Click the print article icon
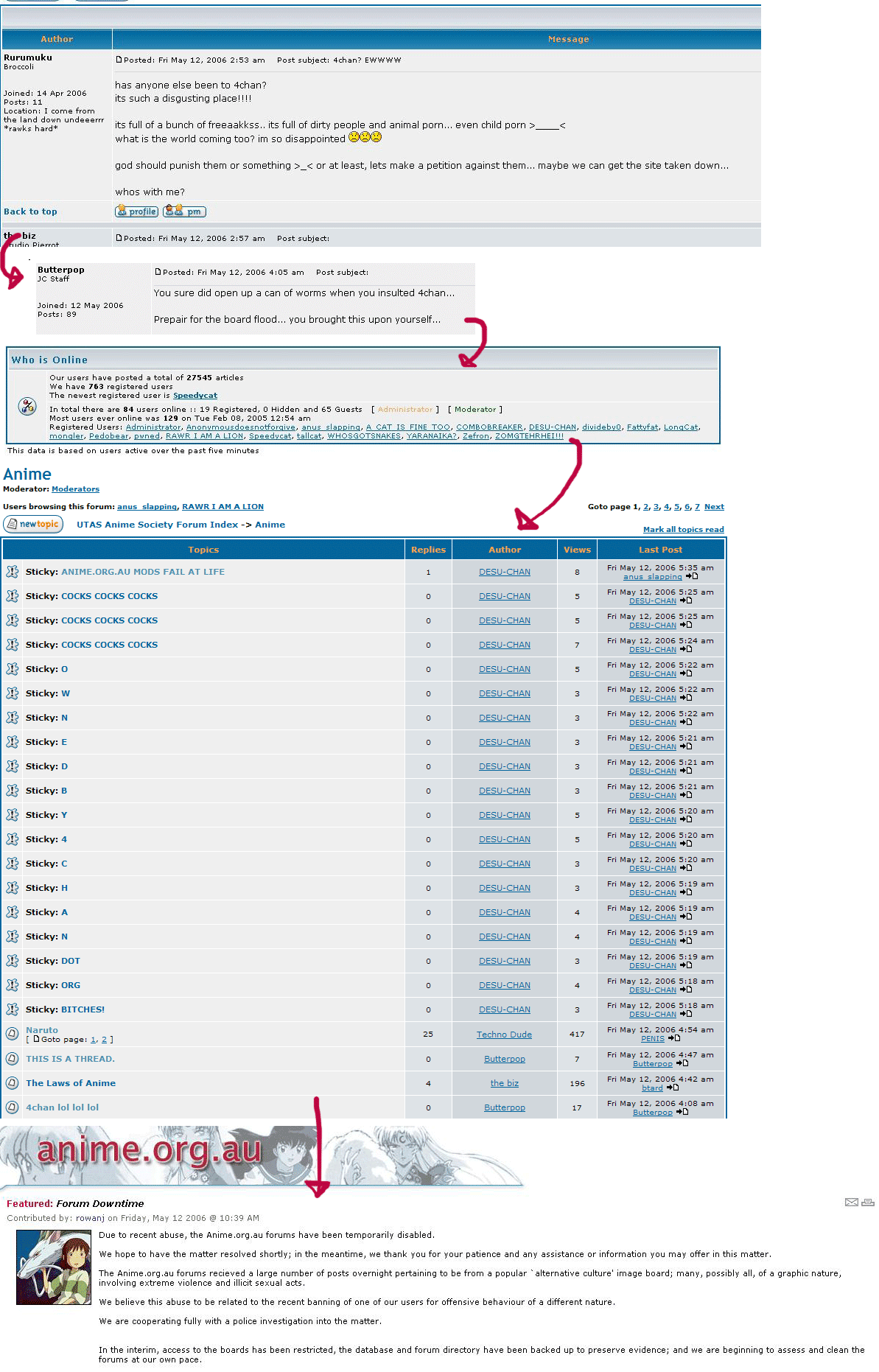Viewport: 879px width, 1372px height. click(868, 1203)
